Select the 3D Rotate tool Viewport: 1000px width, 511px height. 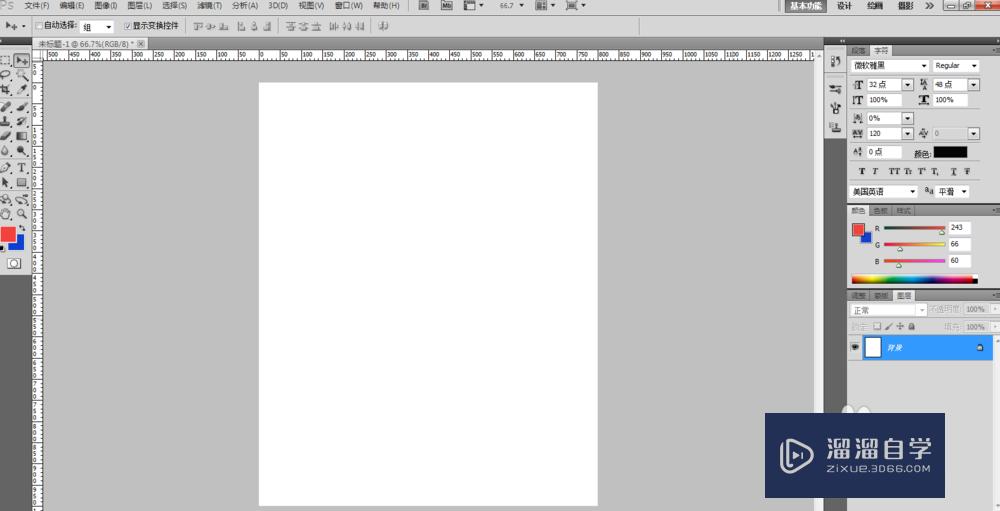[6, 200]
